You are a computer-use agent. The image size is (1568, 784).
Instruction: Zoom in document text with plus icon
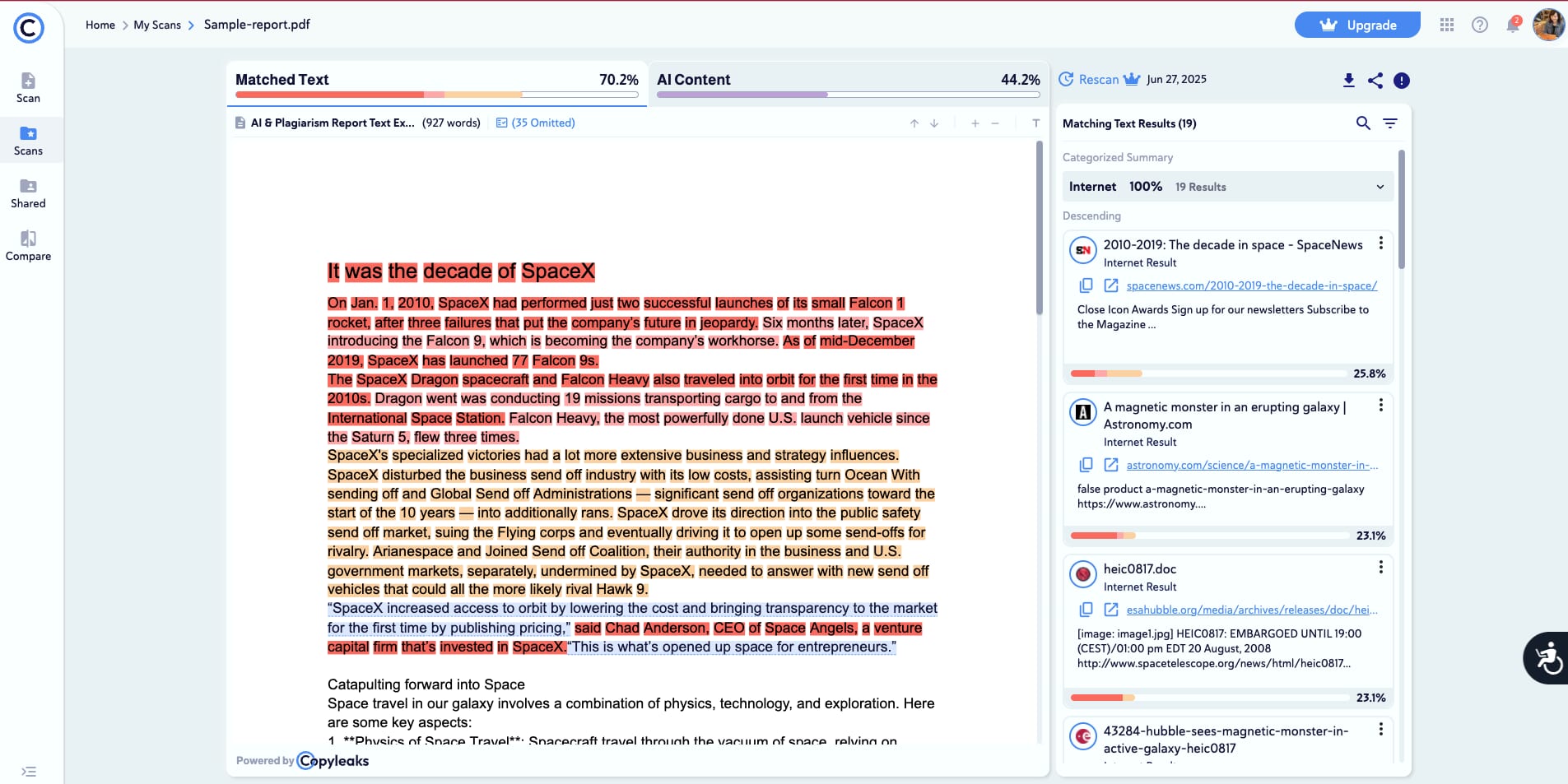[x=975, y=123]
